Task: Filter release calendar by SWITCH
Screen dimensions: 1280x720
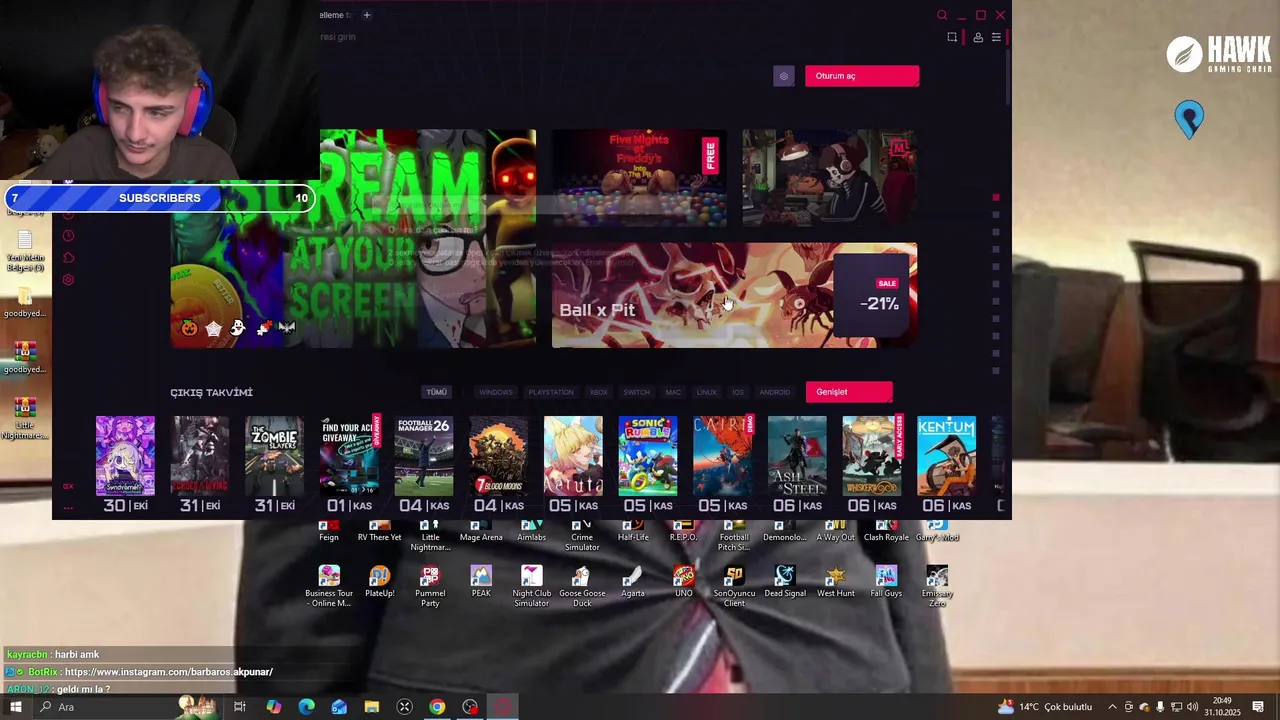Action: pos(636,392)
